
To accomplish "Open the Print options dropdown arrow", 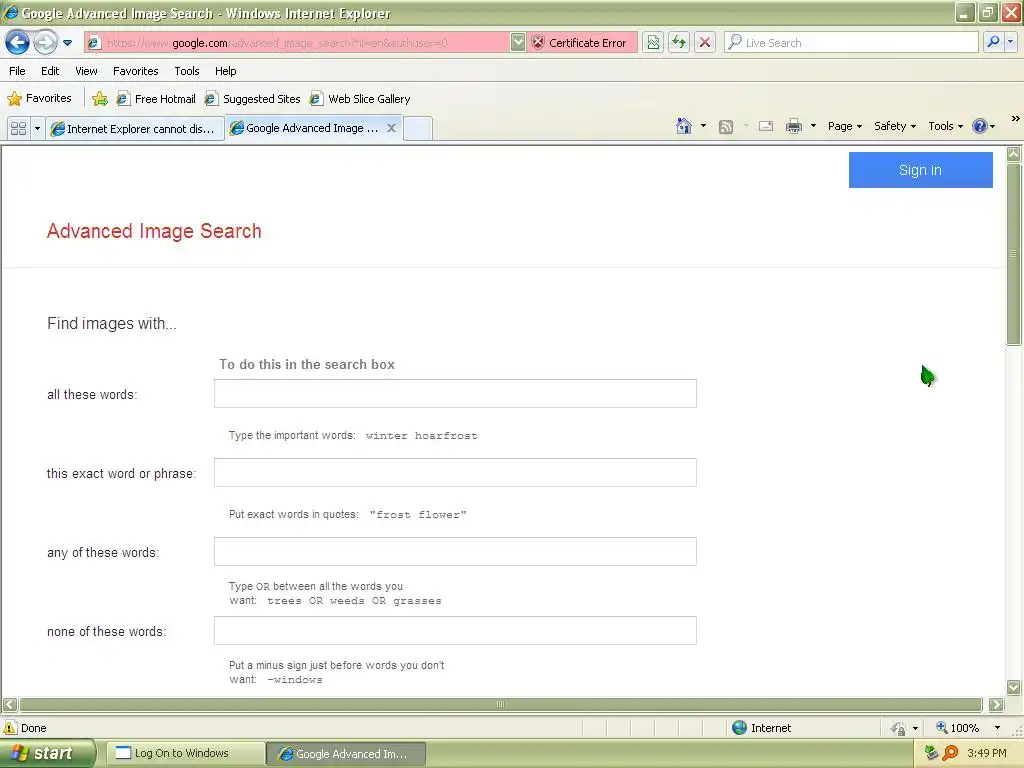I will [x=813, y=126].
